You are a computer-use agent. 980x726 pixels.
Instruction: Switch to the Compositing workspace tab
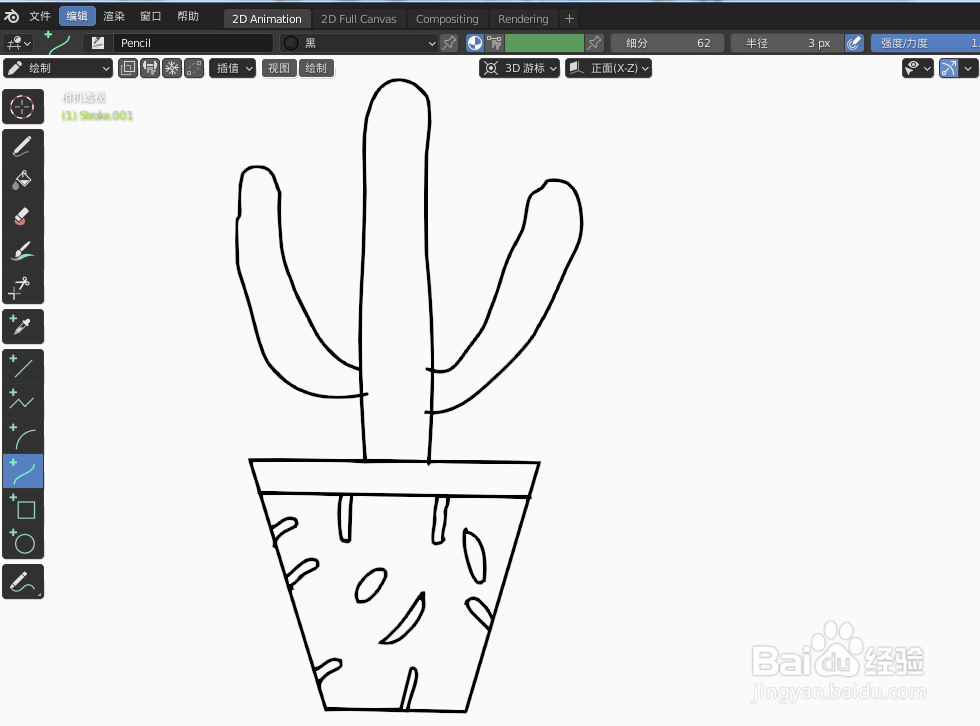tap(447, 19)
